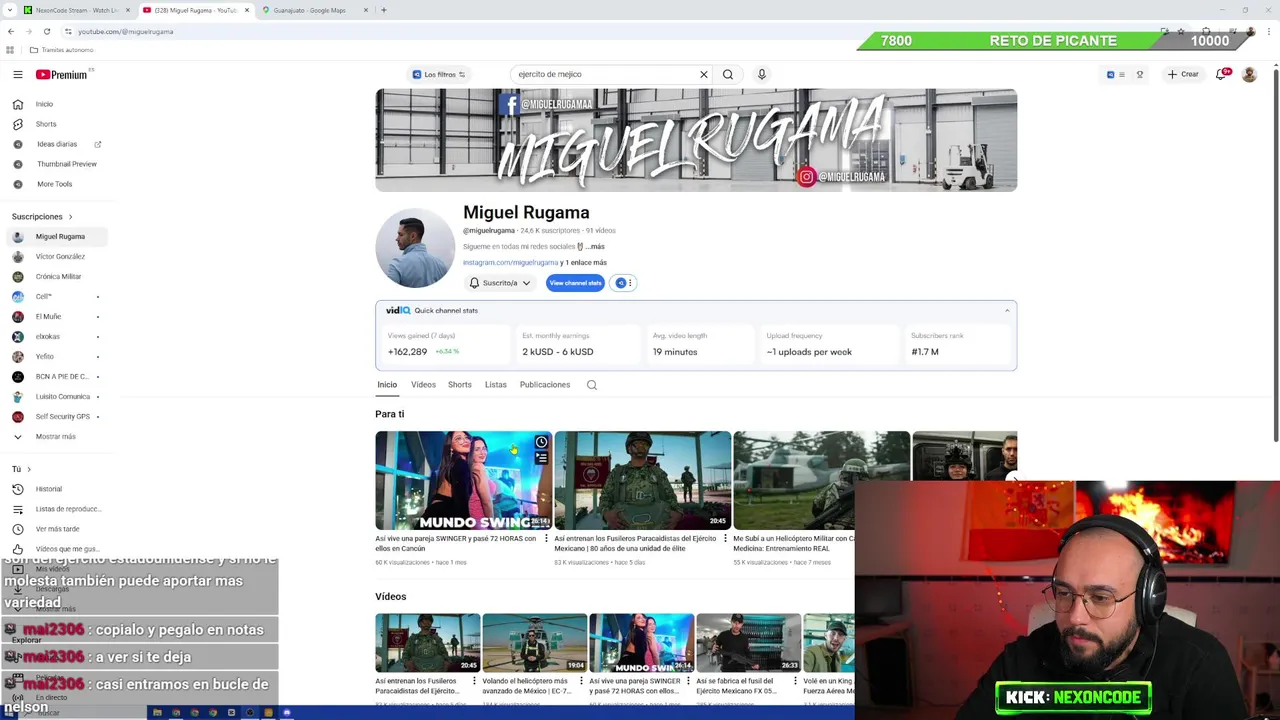
Task: Open the YouTube account avatar menu
Action: pyautogui.click(x=1249, y=74)
